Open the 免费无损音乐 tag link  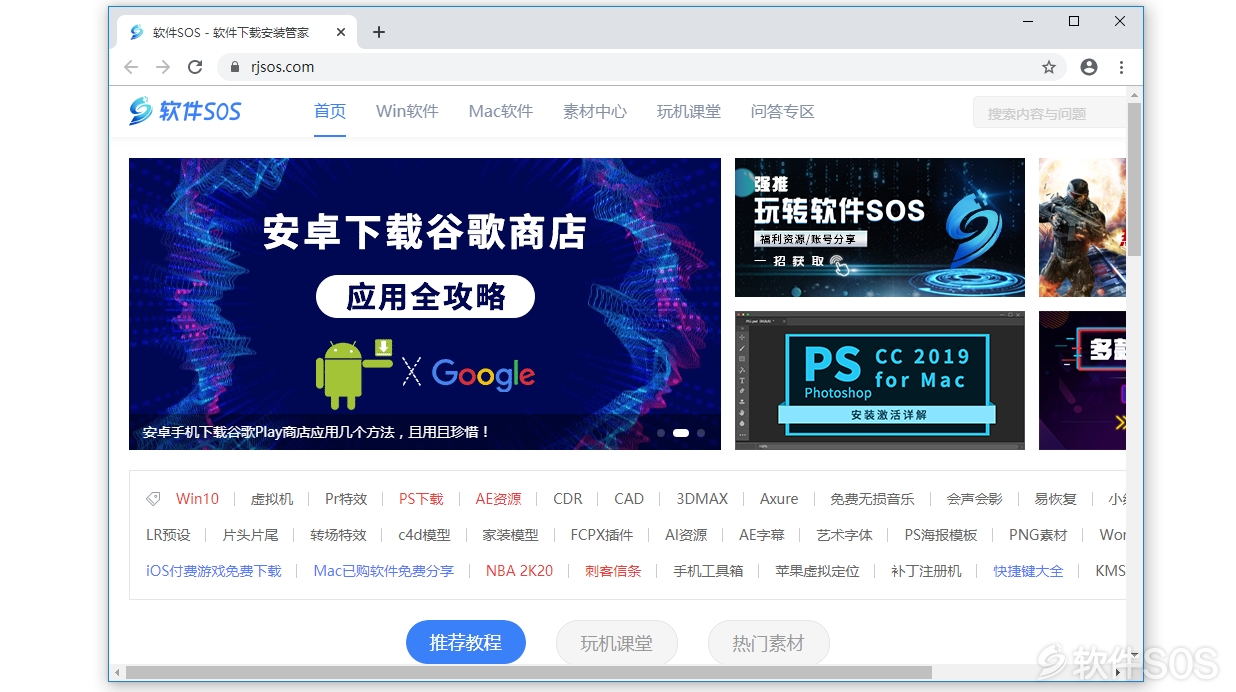872,498
